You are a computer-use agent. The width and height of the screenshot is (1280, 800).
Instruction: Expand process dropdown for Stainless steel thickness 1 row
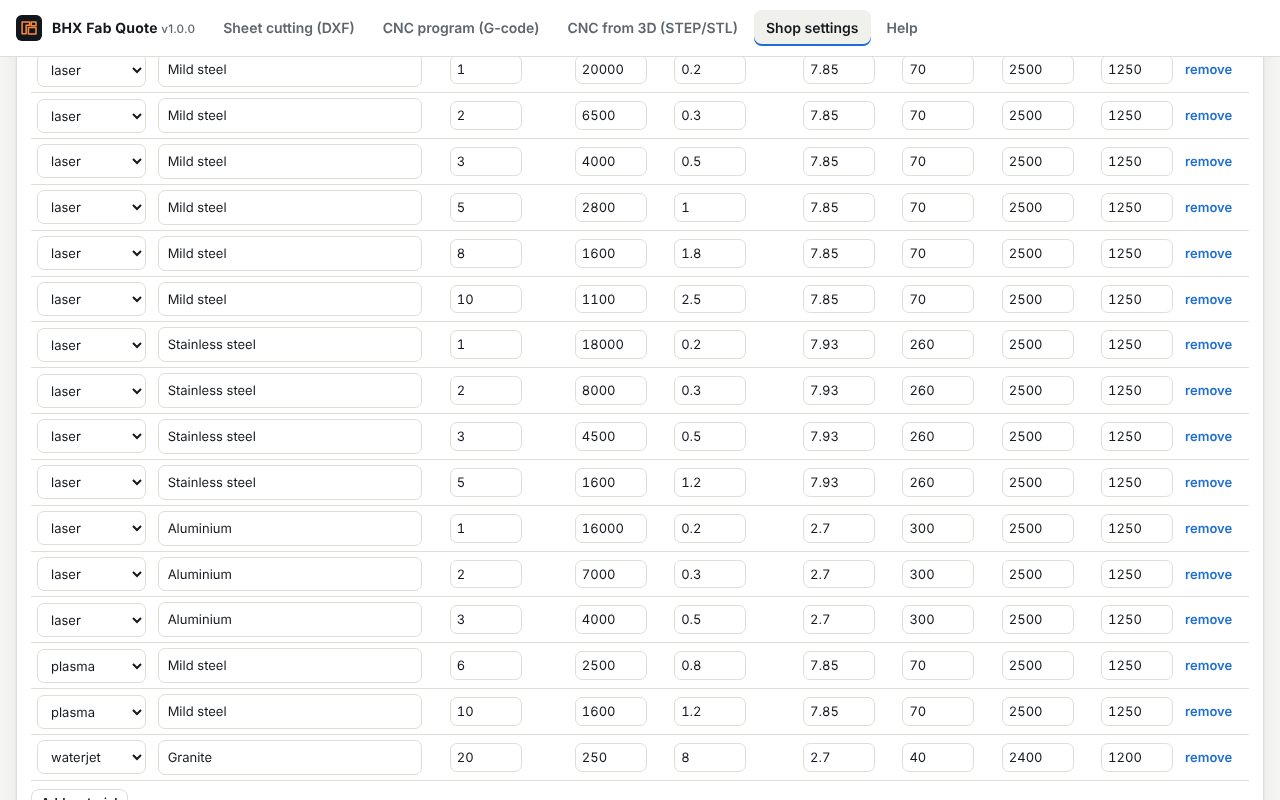[x=91, y=344]
